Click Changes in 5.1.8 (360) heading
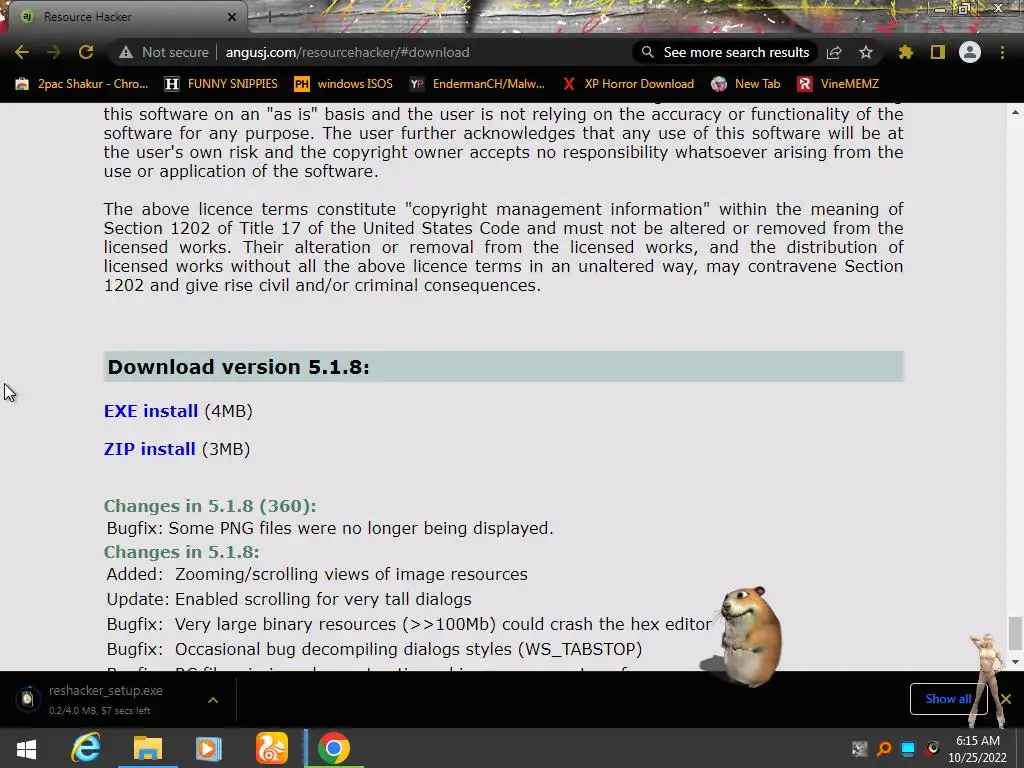1024x768 pixels. click(210, 506)
